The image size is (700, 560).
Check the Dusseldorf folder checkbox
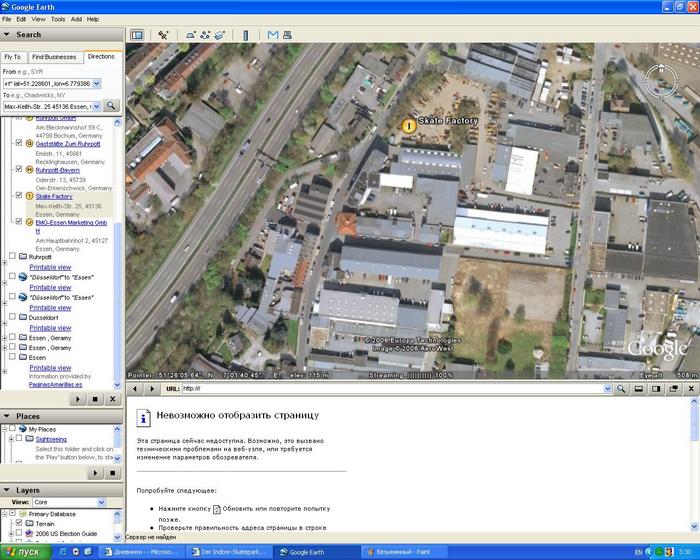tap(12, 317)
